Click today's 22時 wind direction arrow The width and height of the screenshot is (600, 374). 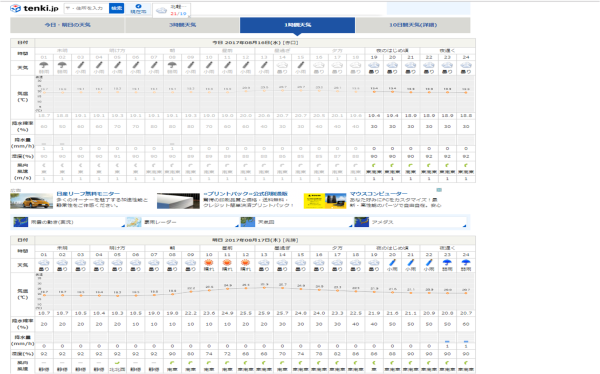click(429, 165)
